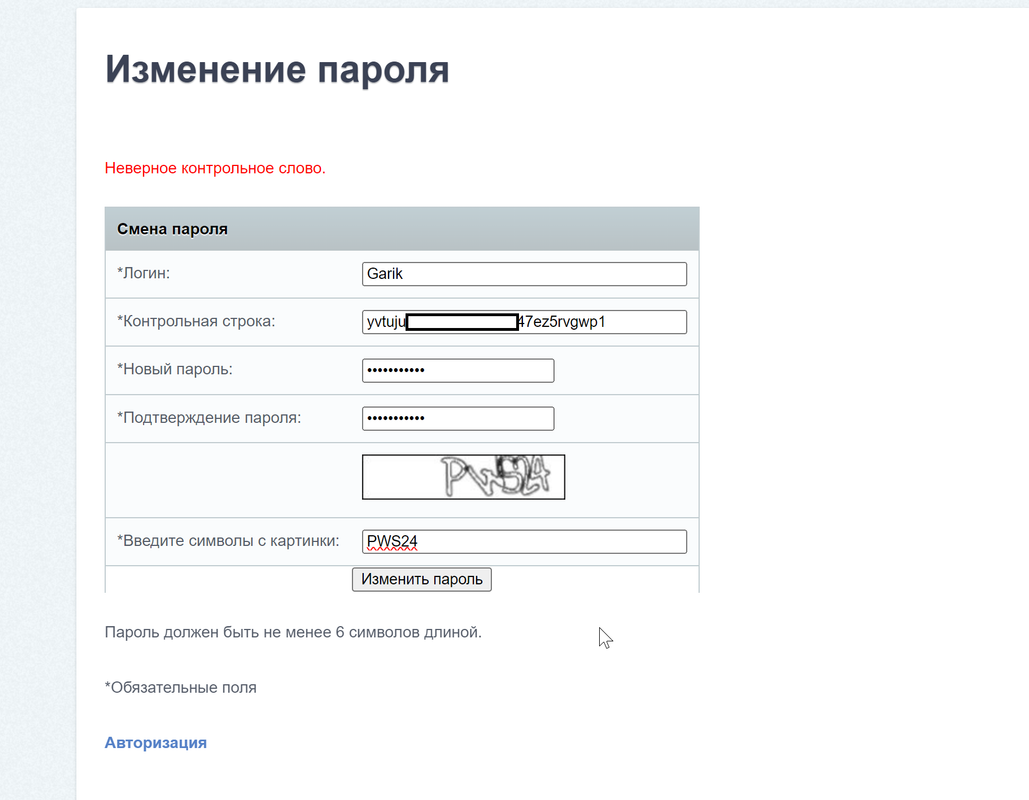This screenshot has width=1029, height=800.
Task: Click the *Контрольная строка: label
Action: (x=196, y=321)
